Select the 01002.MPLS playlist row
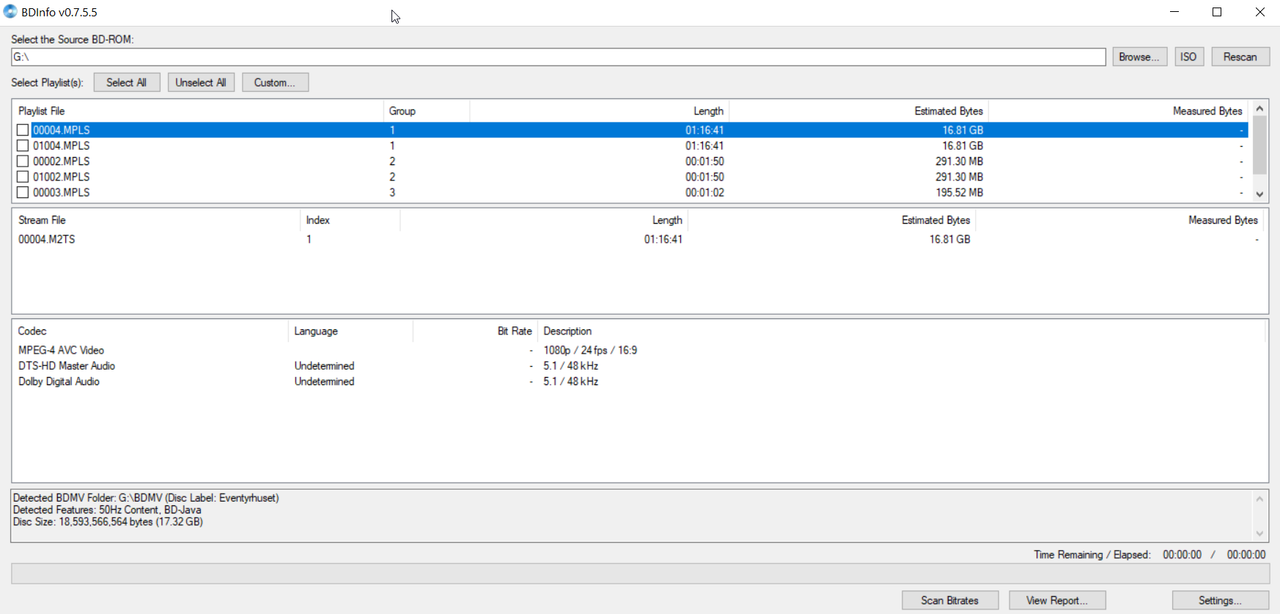Viewport: 1280px width, 614px height. coord(631,177)
